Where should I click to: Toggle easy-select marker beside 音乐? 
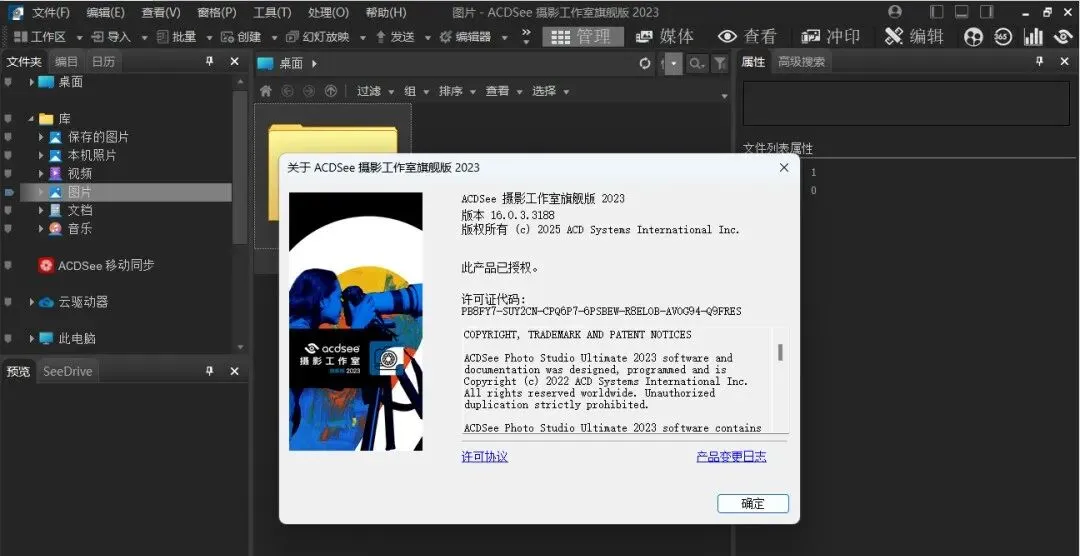(8, 229)
